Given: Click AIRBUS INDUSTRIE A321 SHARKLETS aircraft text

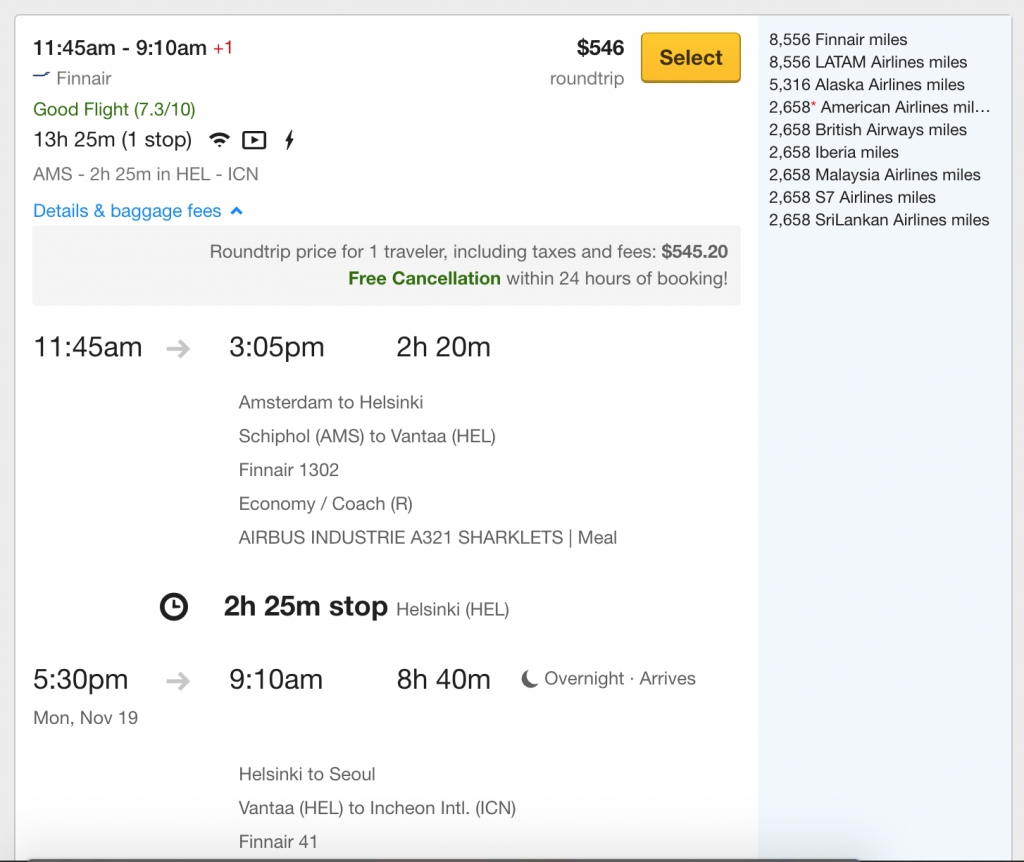Looking at the screenshot, I should click(x=400, y=537).
